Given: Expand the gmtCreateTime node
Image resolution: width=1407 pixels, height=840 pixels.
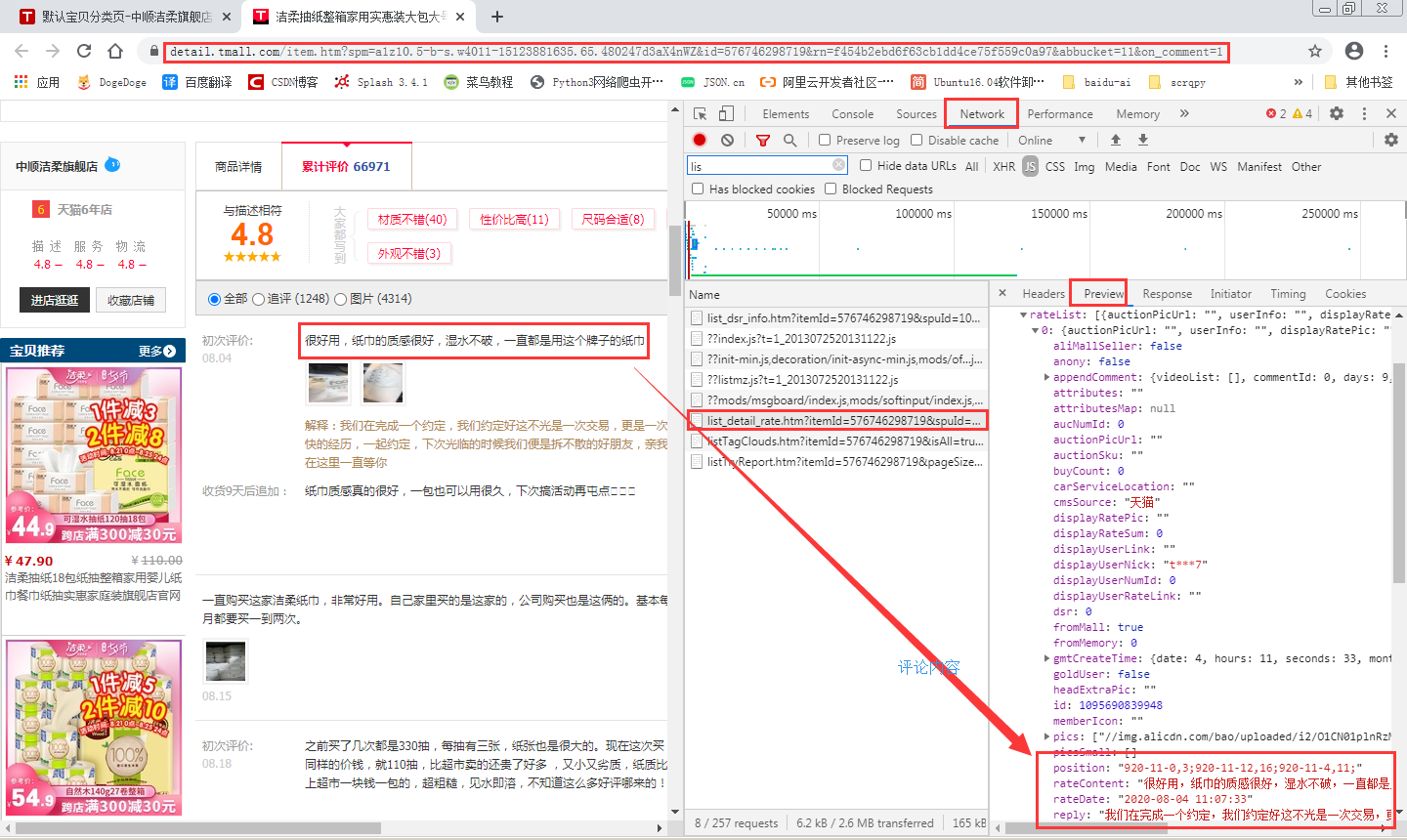Looking at the screenshot, I should point(1046,658).
